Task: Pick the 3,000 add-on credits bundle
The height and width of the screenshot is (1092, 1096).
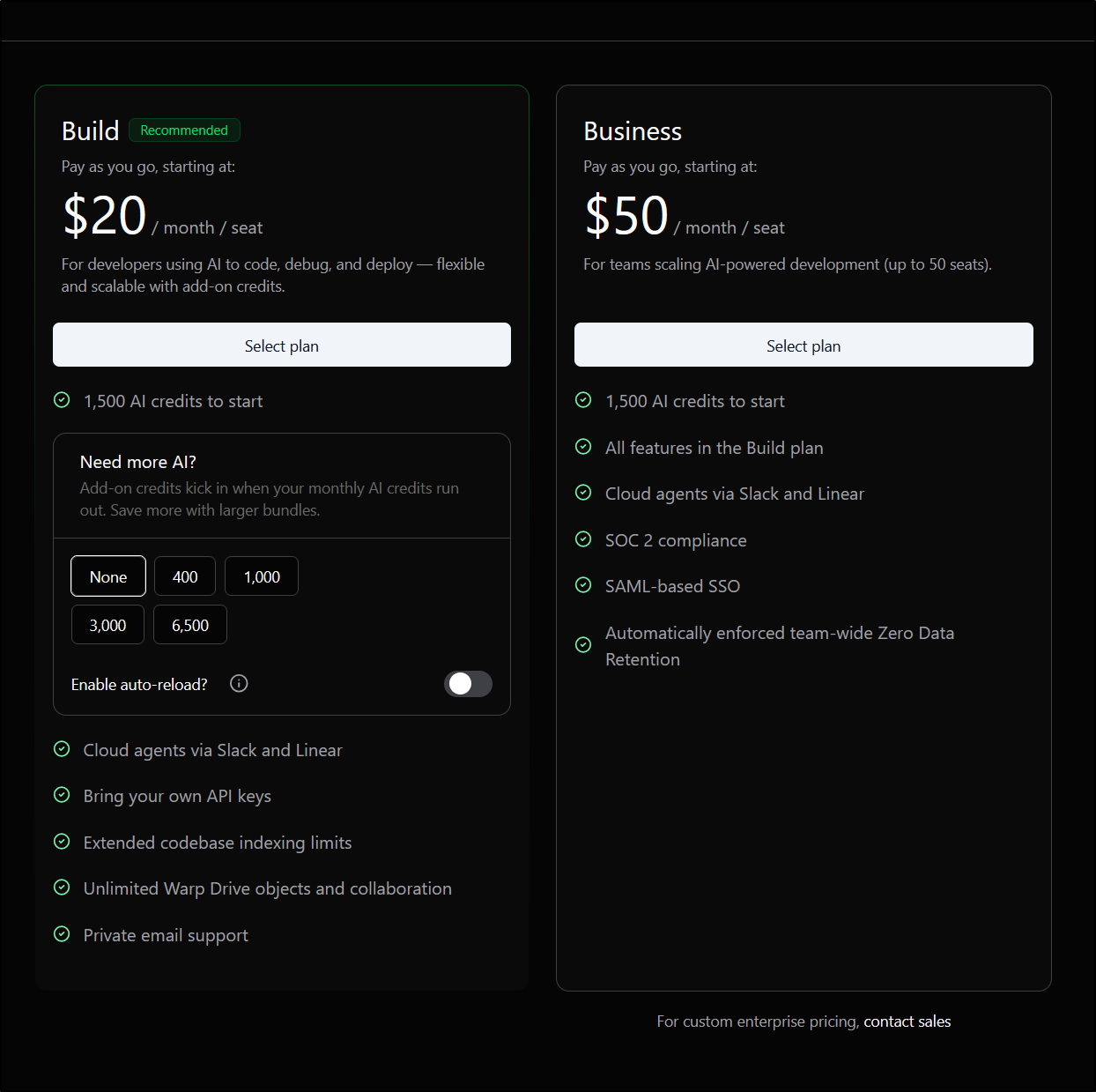Action: pyautogui.click(x=107, y=625)
